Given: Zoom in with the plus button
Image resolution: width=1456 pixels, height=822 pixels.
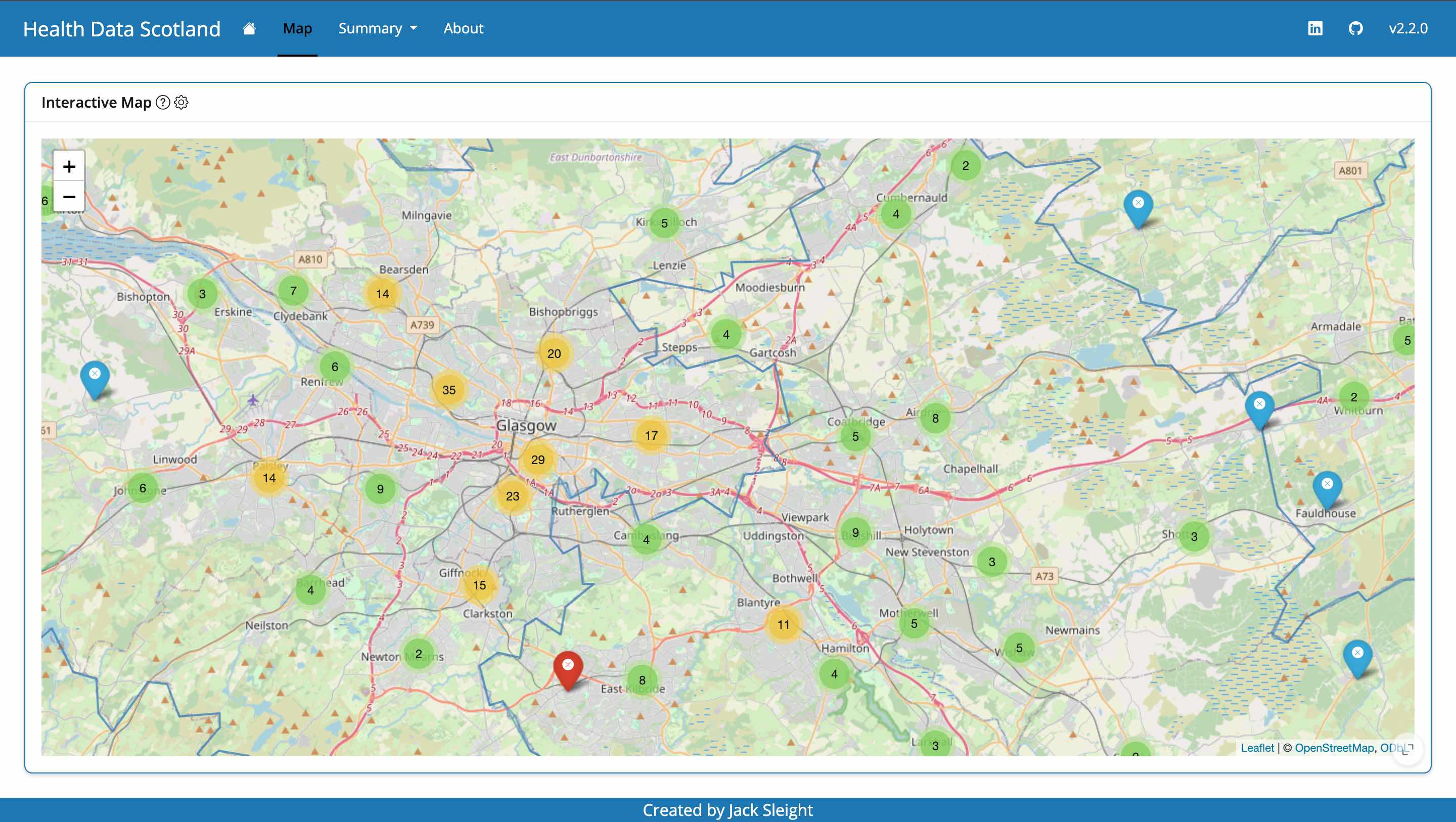Looking at the screenshot, I should pyautogui.click(x=69, y=166).
